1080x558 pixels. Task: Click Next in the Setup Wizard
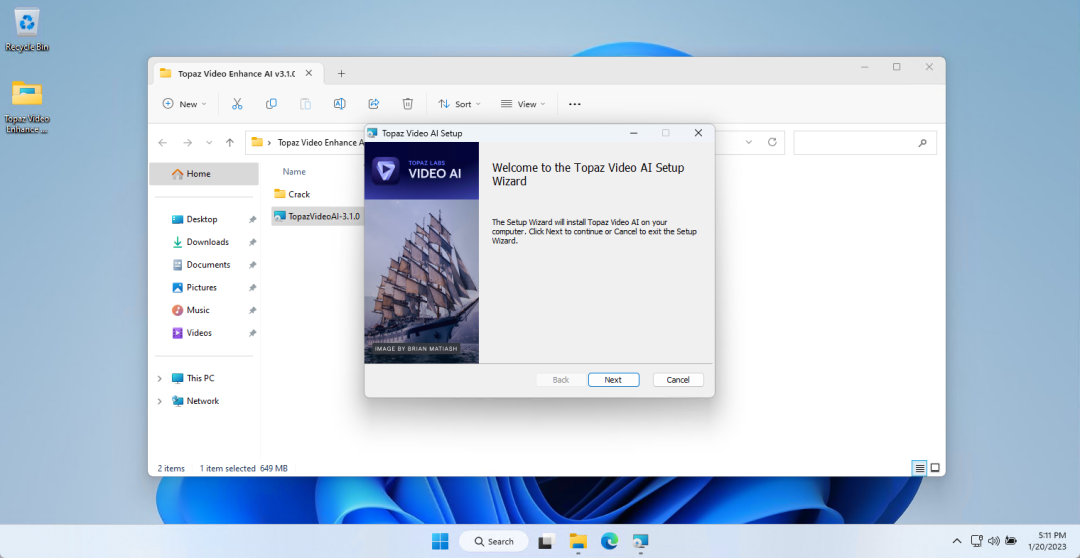[613, 380]
